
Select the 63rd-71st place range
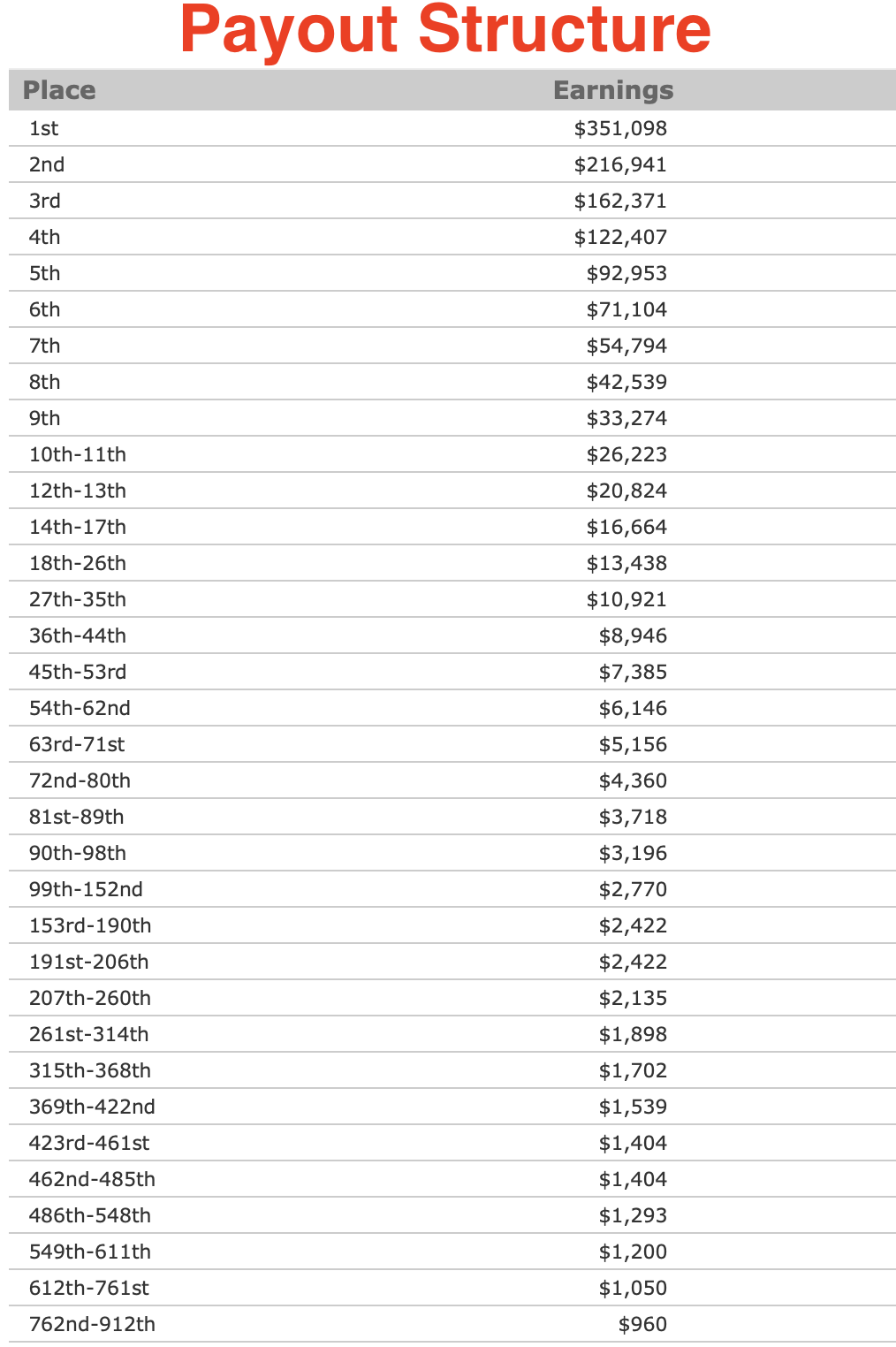click(x=77, y=745)
